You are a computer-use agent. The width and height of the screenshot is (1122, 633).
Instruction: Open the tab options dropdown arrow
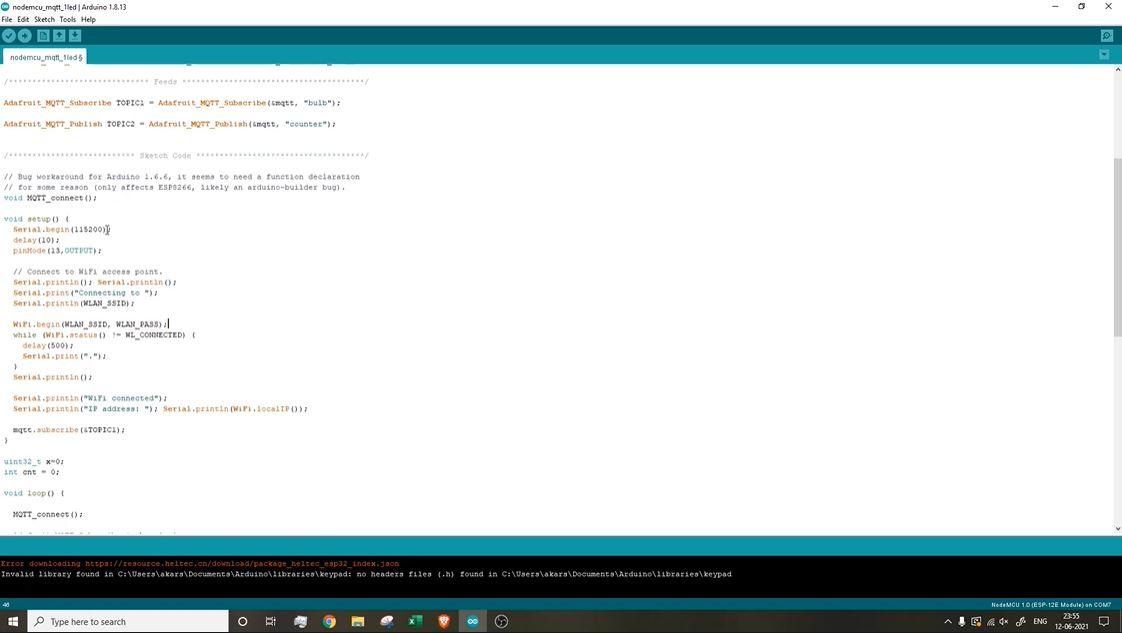[x=1103, y=55]
